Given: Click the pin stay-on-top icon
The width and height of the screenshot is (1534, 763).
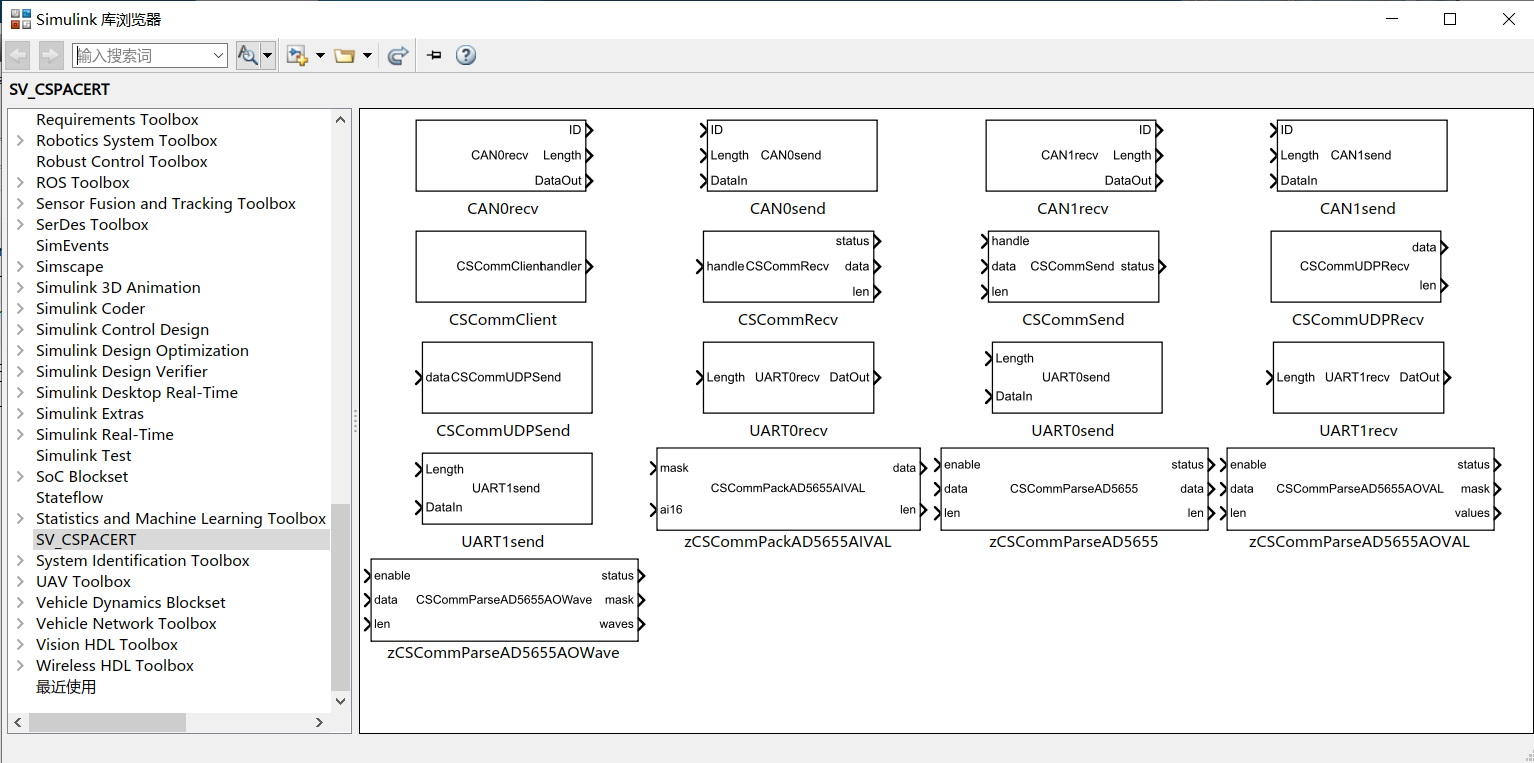Looking at the screenshot, I should click(434, 55).
